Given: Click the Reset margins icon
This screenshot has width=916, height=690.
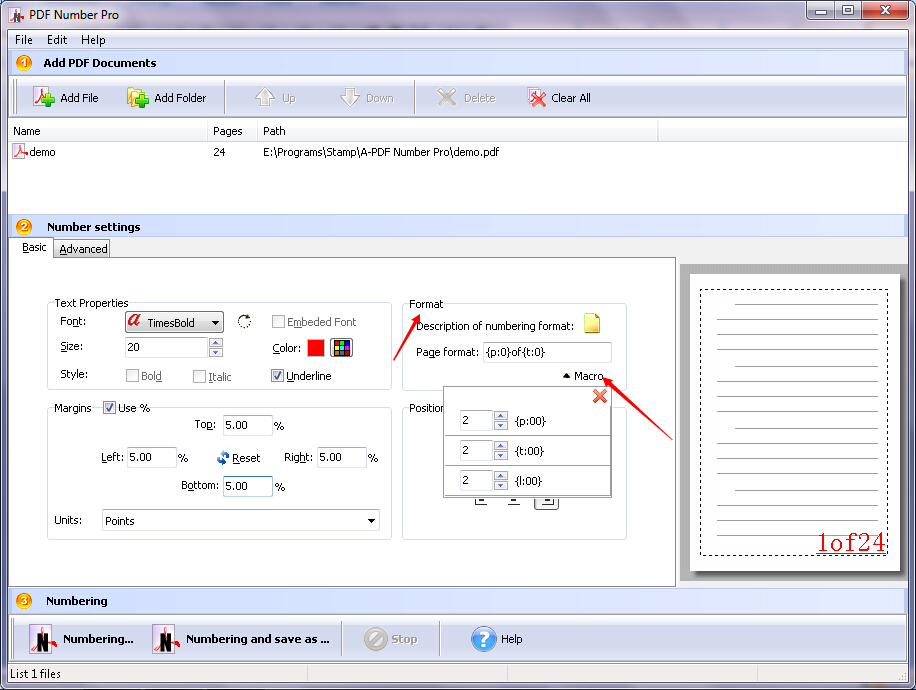Looking at the screenshot, I should 223,458.
